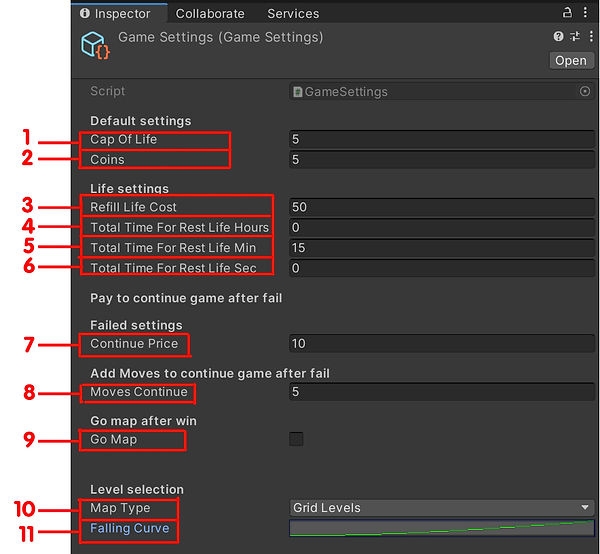Switch to the Collaborate tab
The height and width of the screenshot is (554, 600).
point(210,13)
